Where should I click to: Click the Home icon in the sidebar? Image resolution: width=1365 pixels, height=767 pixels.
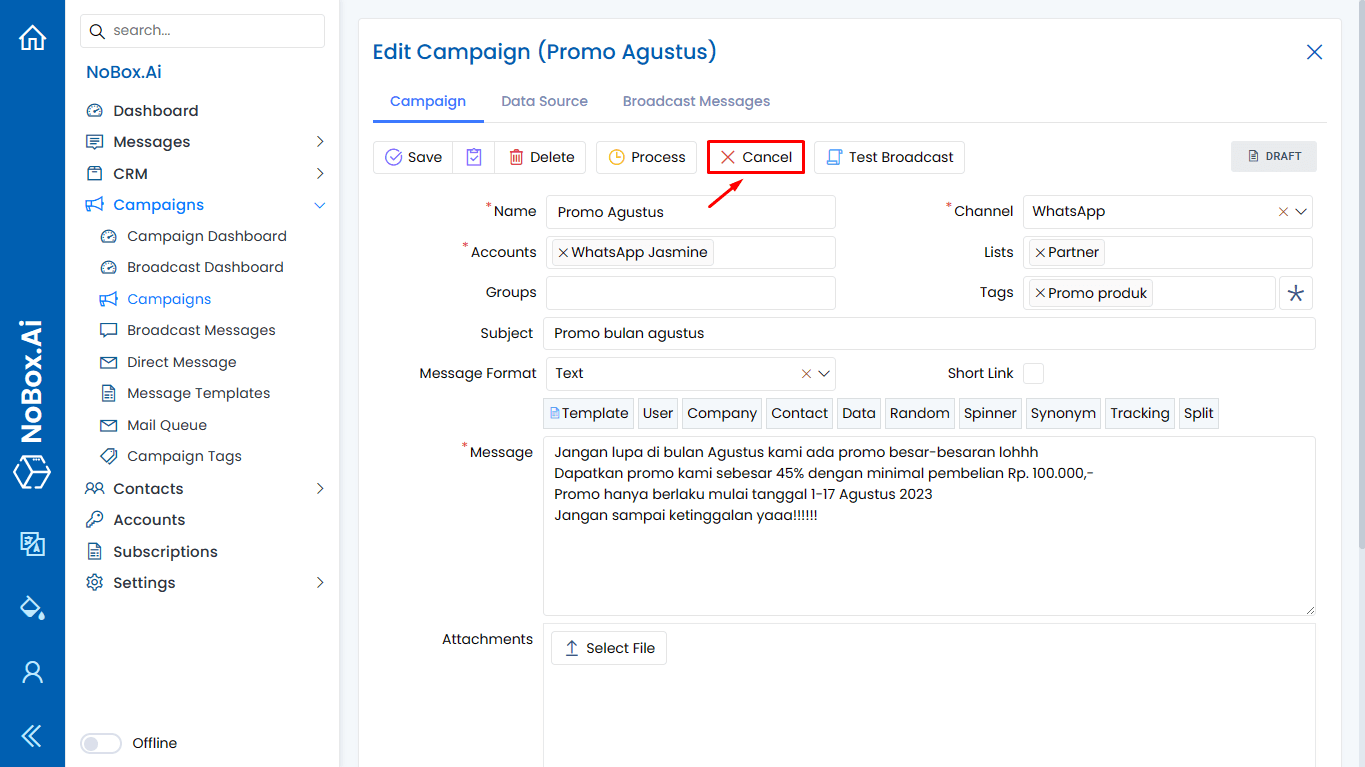point(33,37)
